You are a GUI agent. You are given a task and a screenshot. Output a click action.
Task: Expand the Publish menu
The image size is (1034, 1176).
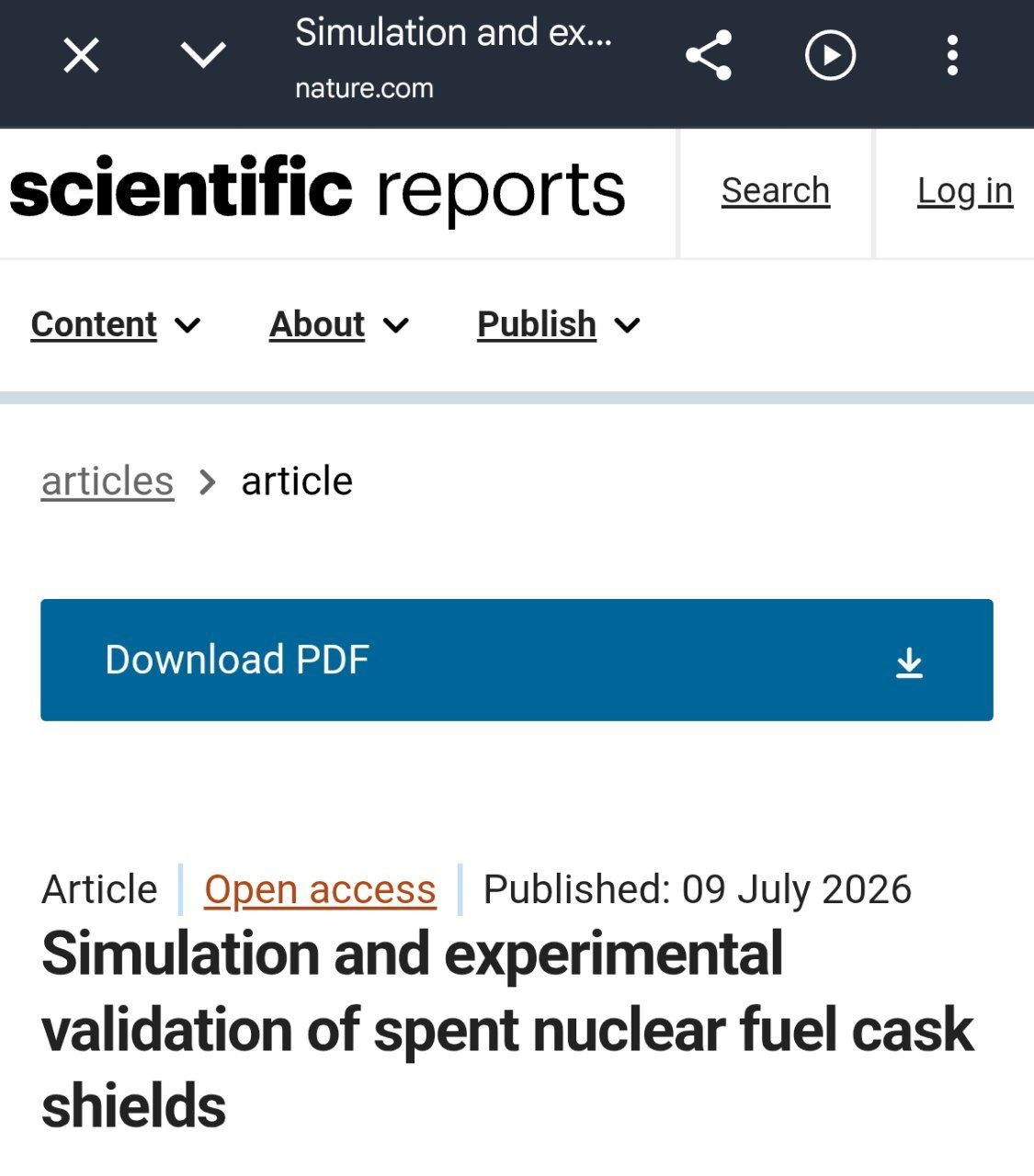[559, 324]
